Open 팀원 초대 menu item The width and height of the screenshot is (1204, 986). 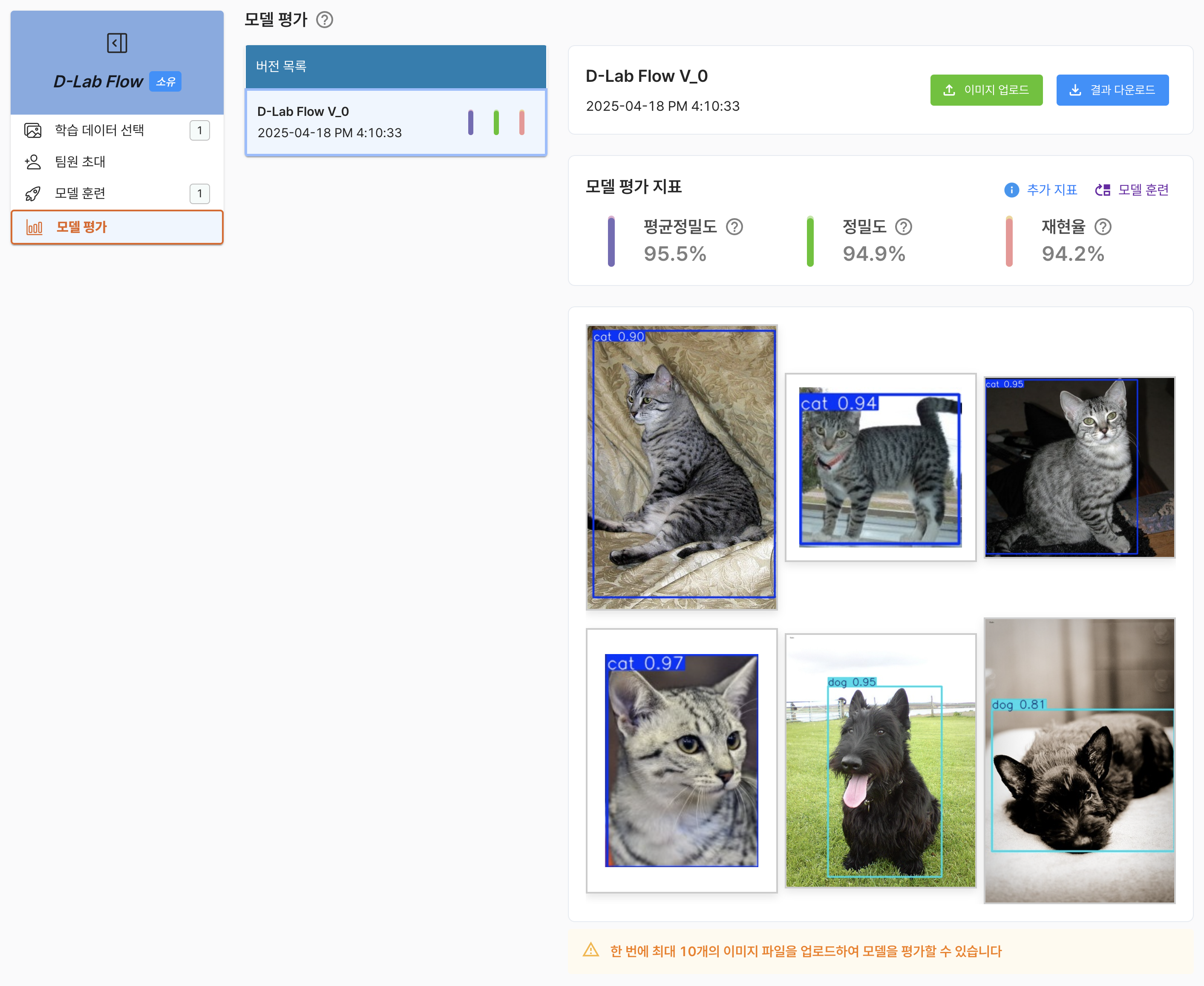coord(117,162)
